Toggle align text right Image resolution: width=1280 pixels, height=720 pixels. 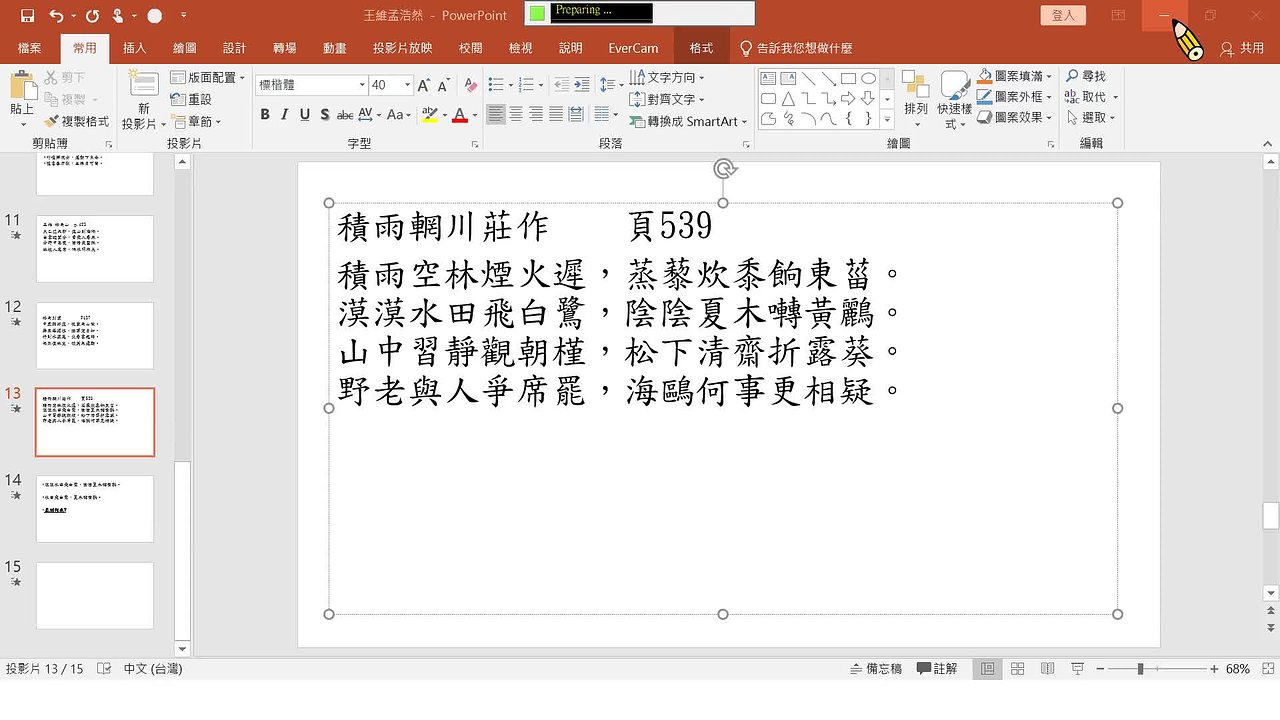click(536, 115)
